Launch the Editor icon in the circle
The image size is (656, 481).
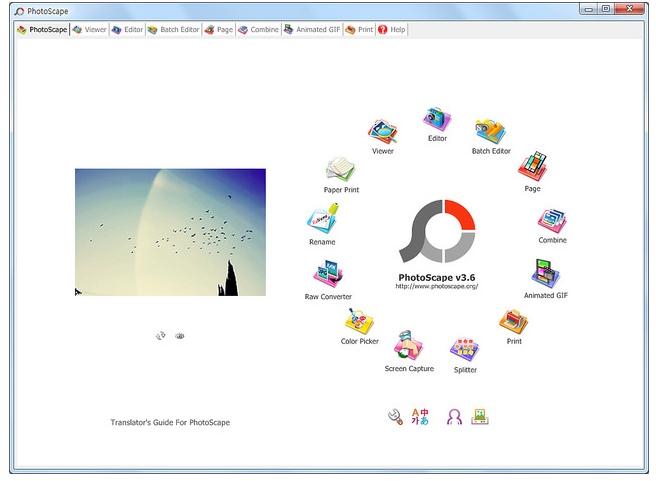(437, 119)
